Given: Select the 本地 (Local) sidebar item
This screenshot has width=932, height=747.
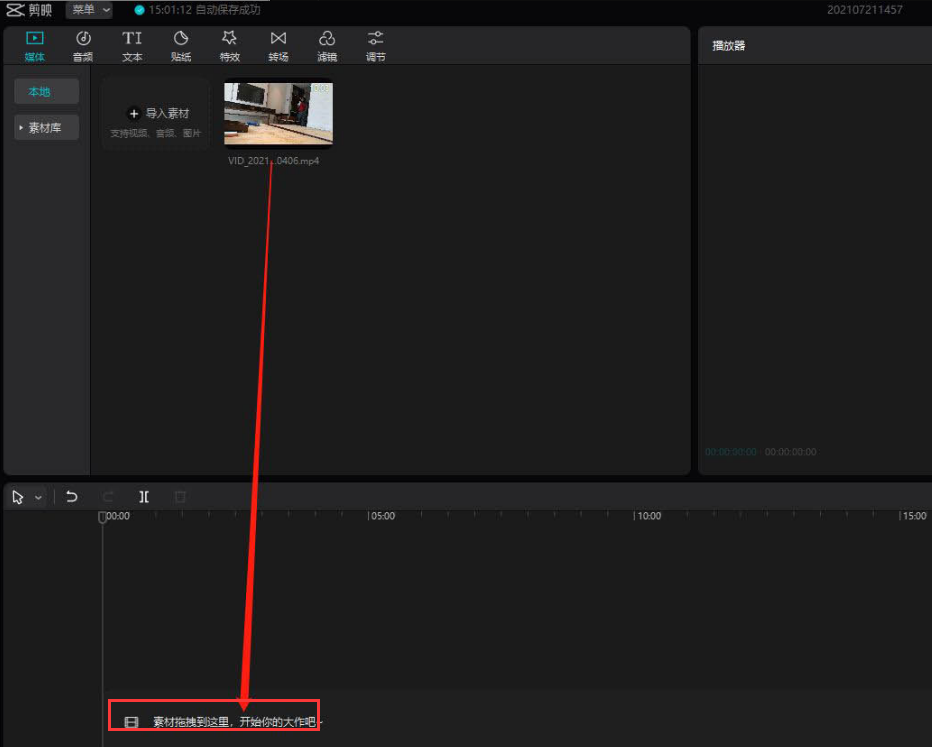Looking at the screenshot, I should click(x=39, y=92).
